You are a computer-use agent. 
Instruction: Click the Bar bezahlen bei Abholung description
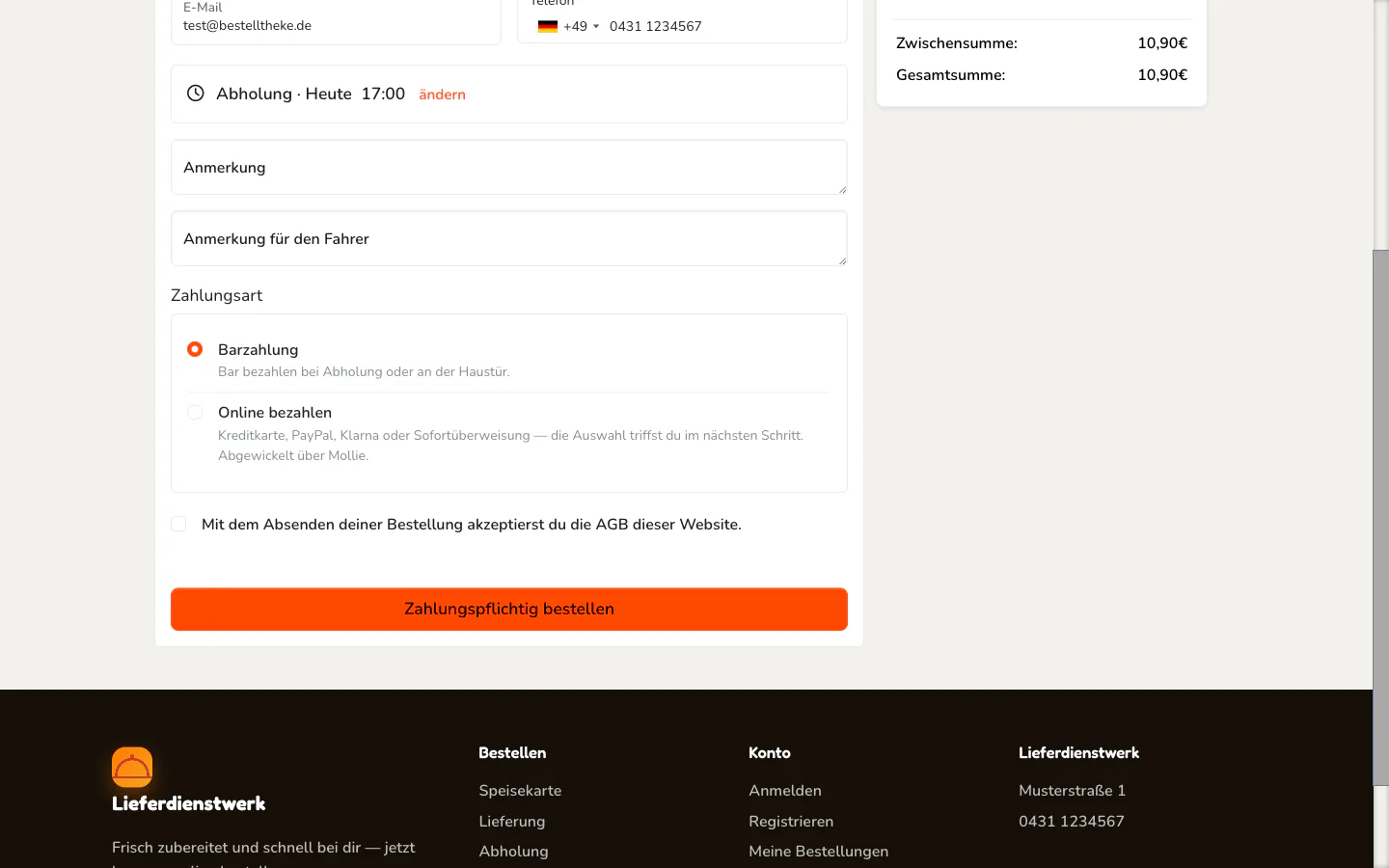click(x=364, y=372)
